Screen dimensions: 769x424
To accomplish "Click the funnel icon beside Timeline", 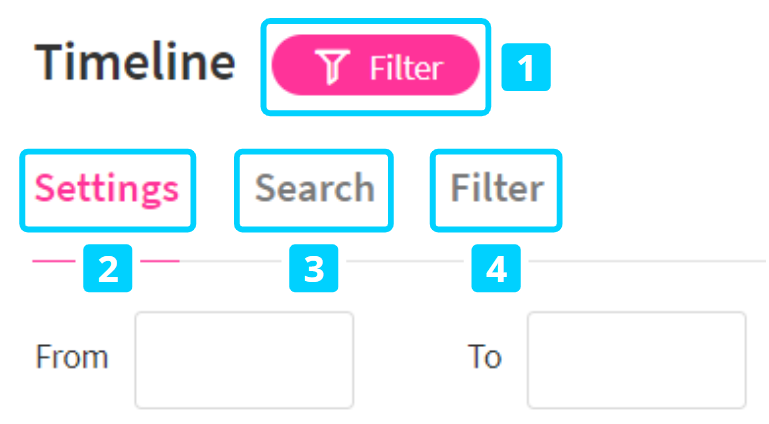I will click(x=331, y=67).
